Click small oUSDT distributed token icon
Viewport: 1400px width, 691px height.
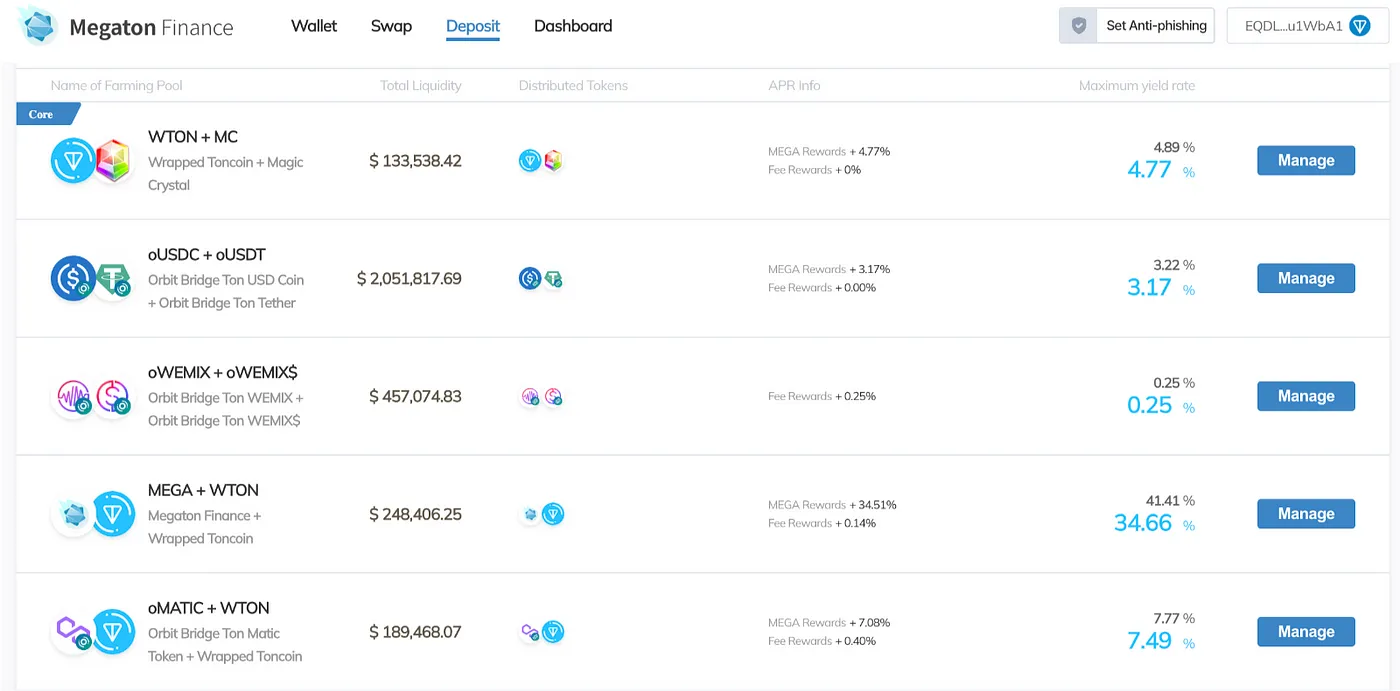click(x=553, y=278)
